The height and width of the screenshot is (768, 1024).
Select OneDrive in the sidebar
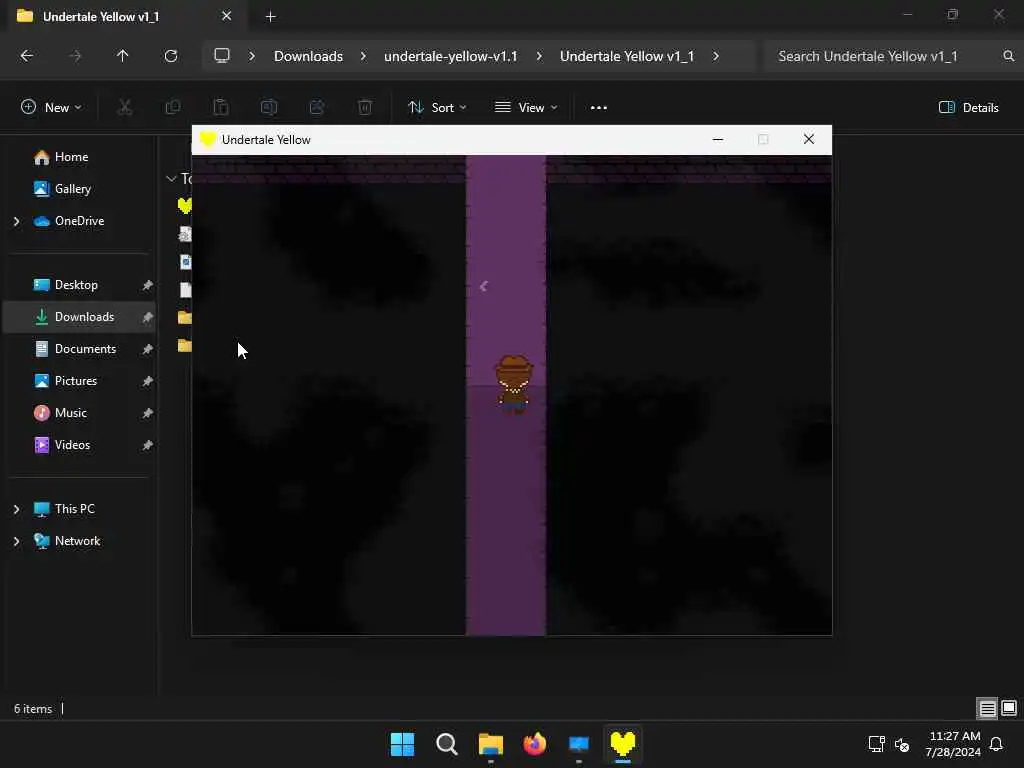[x=79, y=221]
